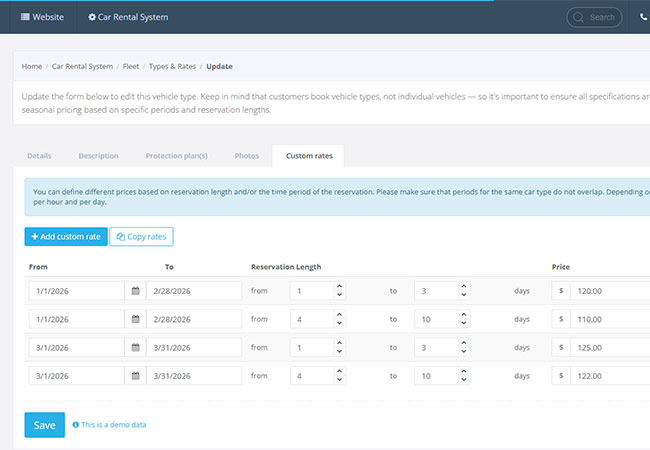The width and height of the screenshot is (650, 450).
Task: Decrease the first row's 'to' days value
Action: click(x=464, y=295)
